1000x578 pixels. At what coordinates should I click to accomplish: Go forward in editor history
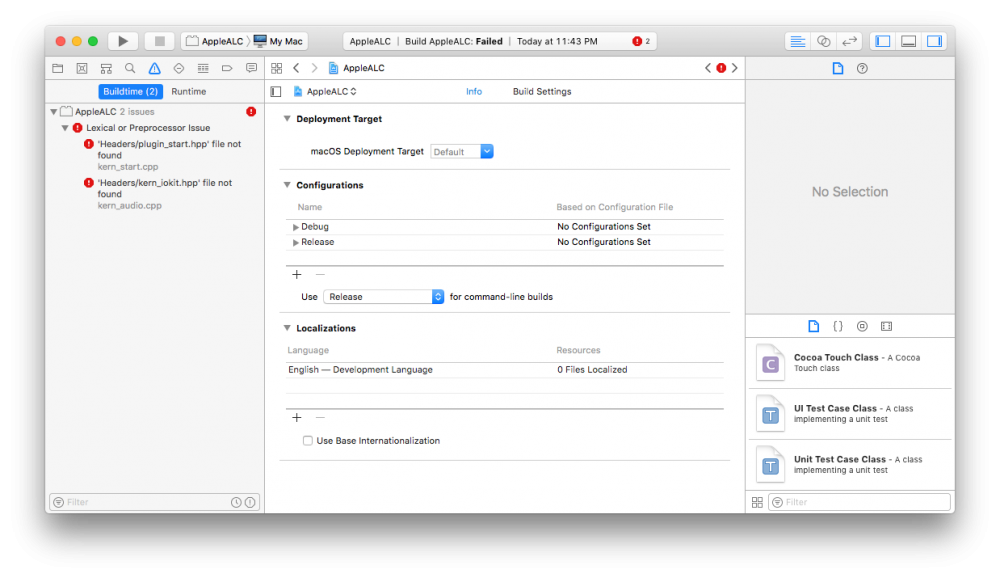(314, 68)
